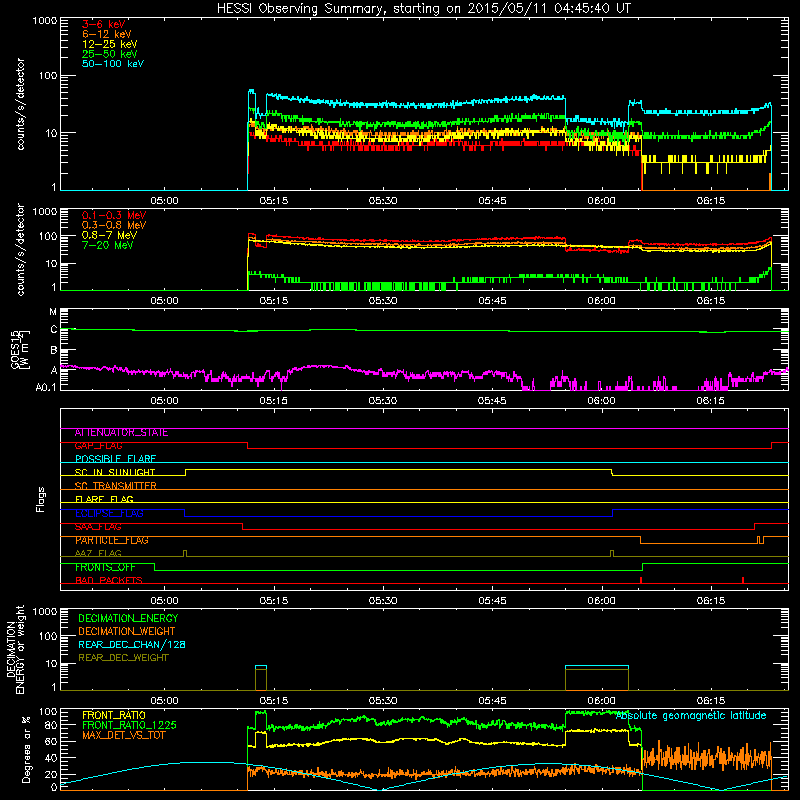800x800 pixels.
Task: Click the HESSI Observing Summary title
Action: point(423,9)
